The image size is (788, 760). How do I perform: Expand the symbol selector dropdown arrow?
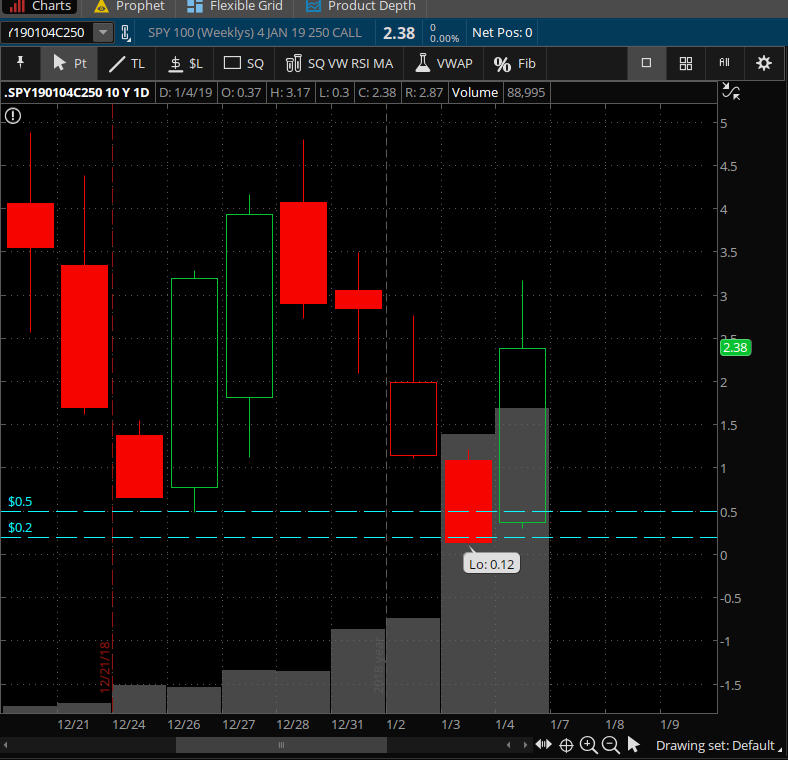click(x=103, y=33)
